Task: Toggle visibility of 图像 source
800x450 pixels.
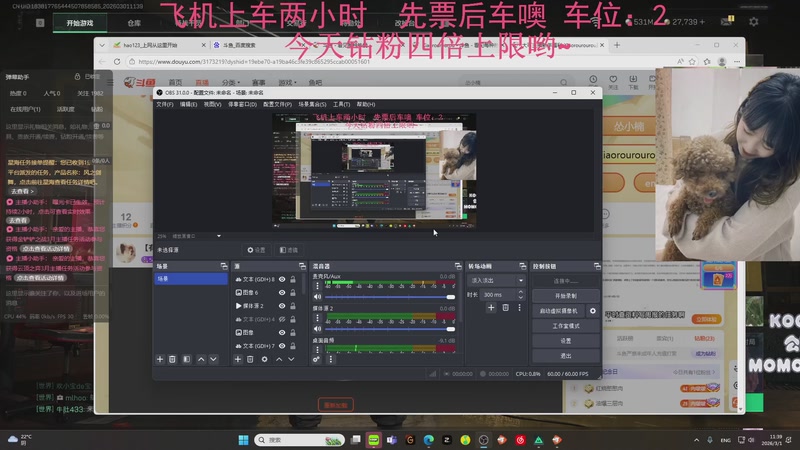Action: pyautogui.click(x=282, y=332)
